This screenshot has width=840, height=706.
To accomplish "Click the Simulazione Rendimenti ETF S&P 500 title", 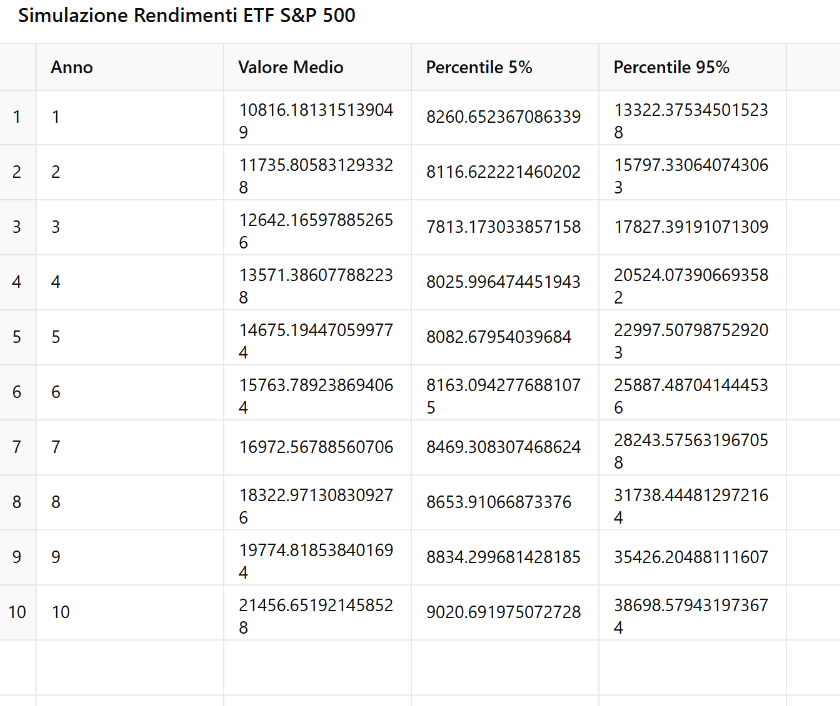I will click(x=187, y=17).
